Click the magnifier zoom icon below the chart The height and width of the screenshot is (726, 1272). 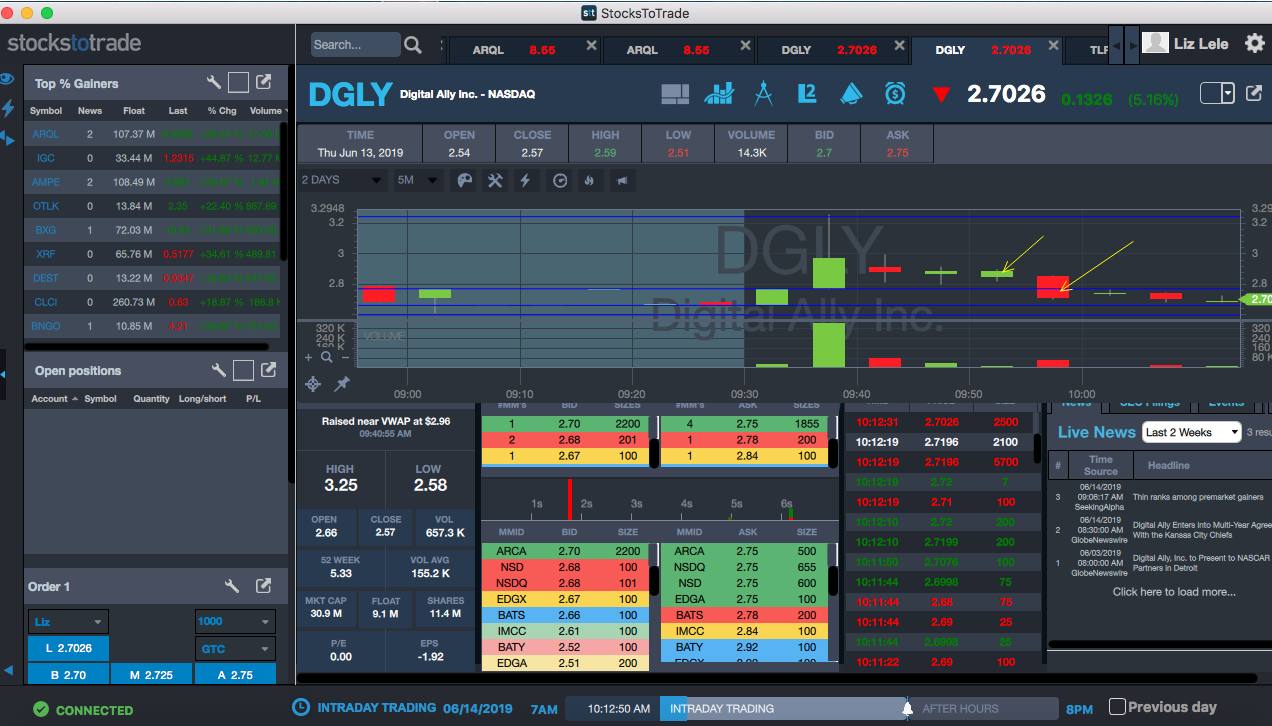327,357
